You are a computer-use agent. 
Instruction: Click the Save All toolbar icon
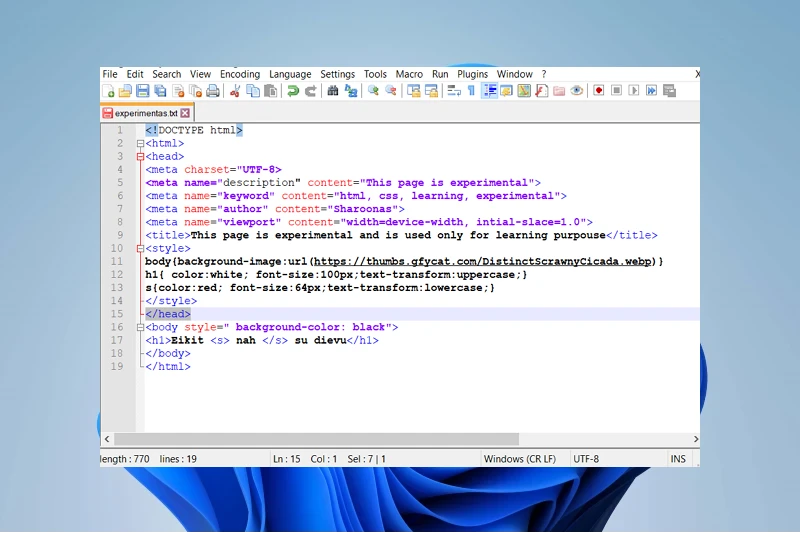[x=160, y=91]
